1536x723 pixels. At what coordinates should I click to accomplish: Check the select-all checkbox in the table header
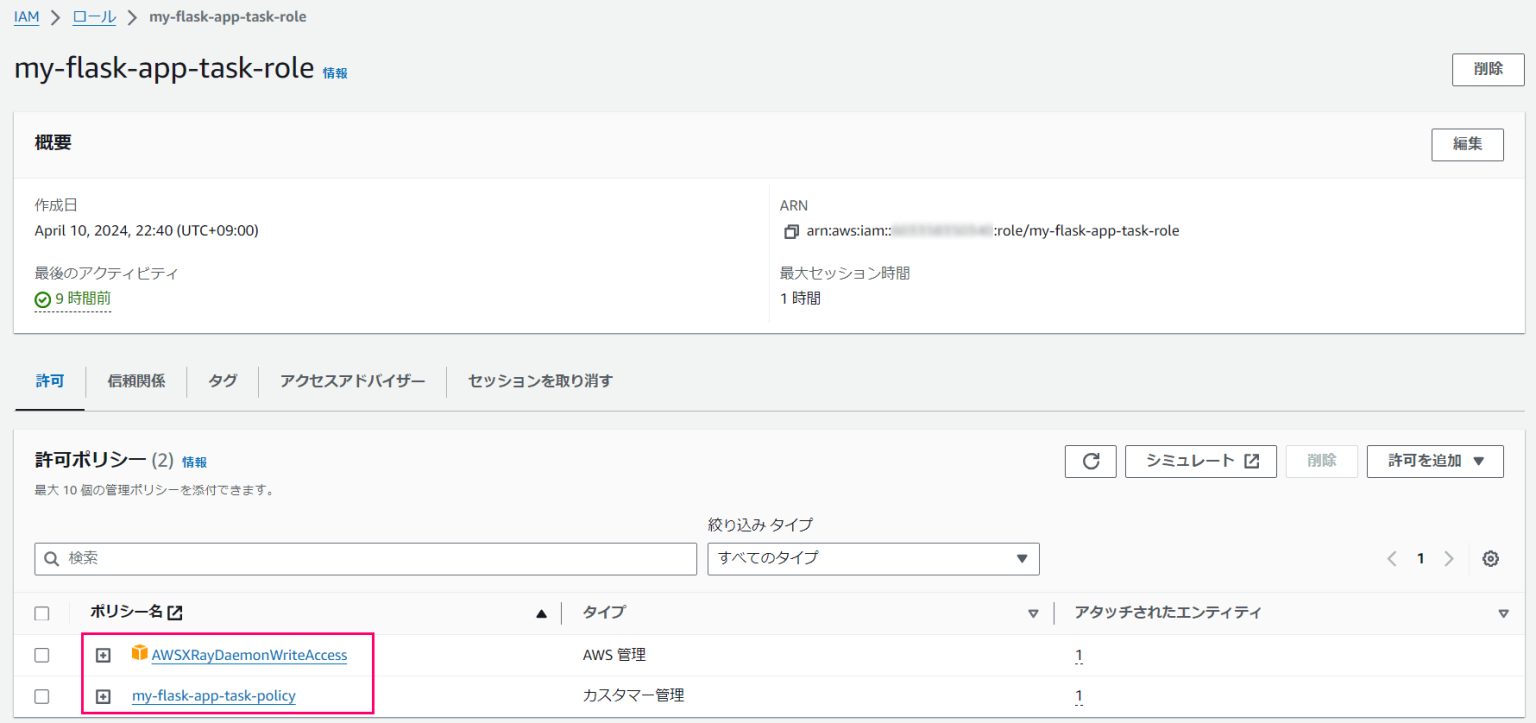42,612
